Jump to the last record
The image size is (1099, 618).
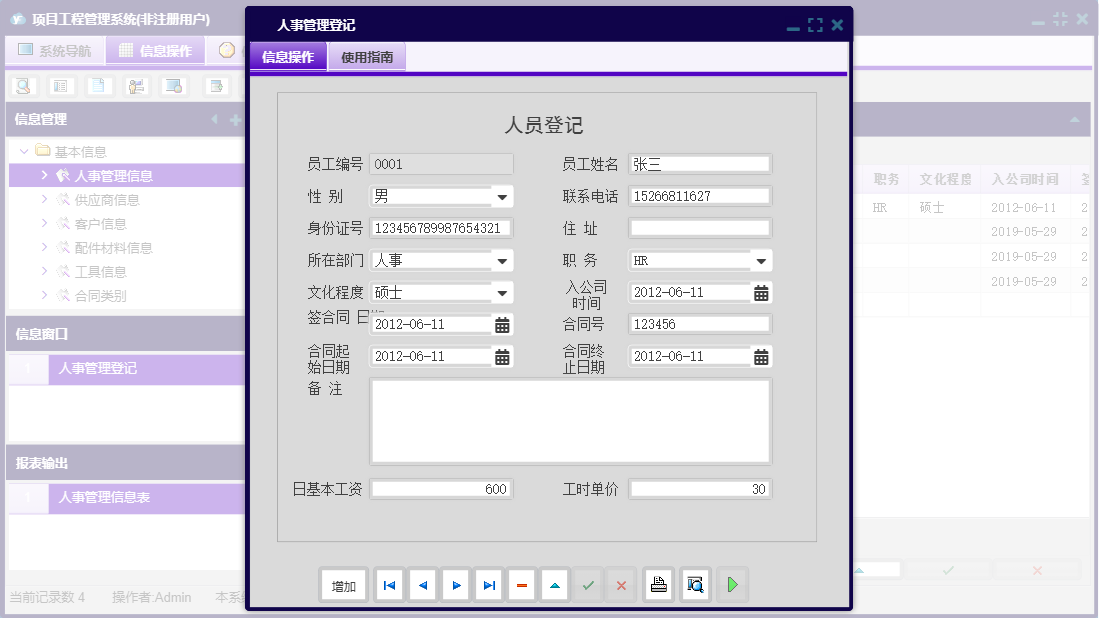click(x=488, y=585)
